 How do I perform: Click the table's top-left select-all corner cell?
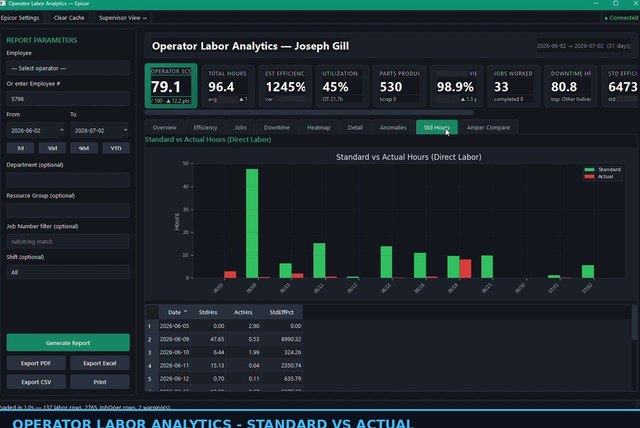tap(152, 312)
